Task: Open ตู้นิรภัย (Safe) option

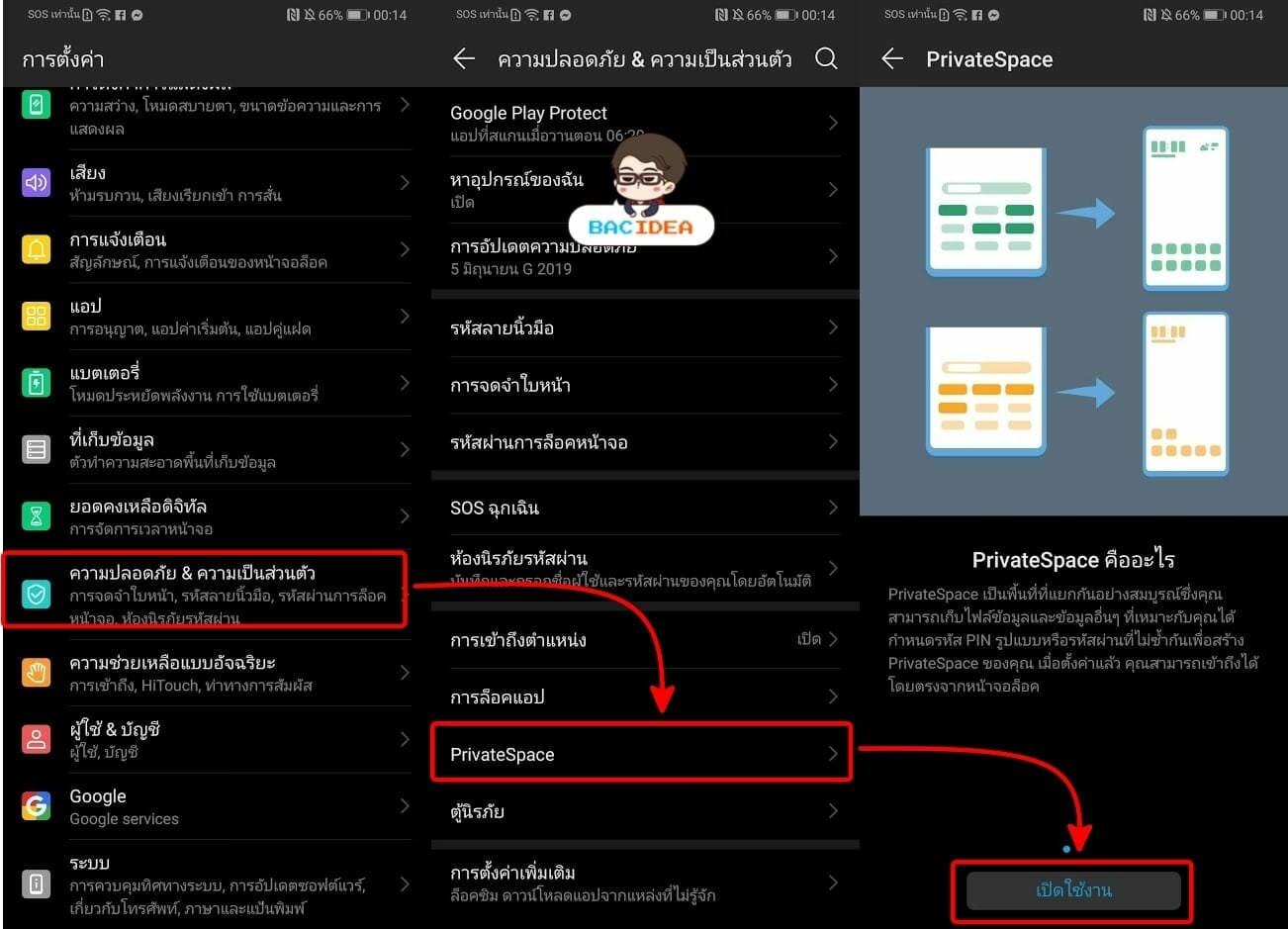Action: (x=645, y=811)
